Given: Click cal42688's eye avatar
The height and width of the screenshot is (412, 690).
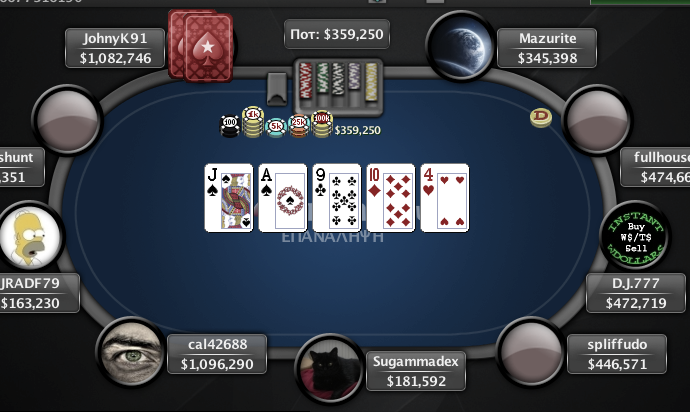Looking at the screenshot, I should 131,351.
